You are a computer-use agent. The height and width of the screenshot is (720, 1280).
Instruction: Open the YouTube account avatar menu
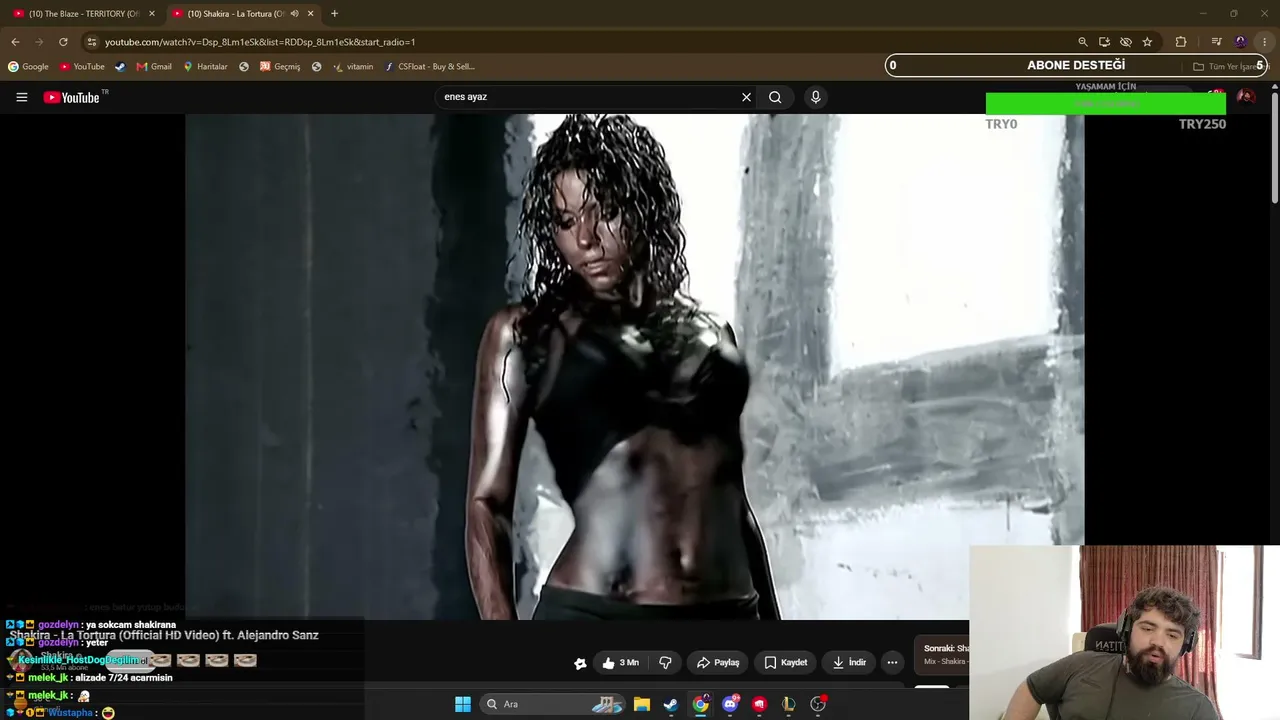1246,97
